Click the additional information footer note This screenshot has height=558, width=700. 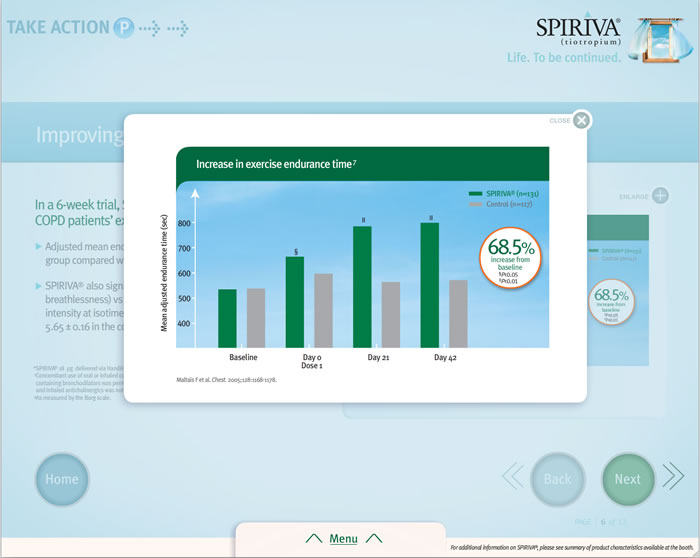[572, 547]
